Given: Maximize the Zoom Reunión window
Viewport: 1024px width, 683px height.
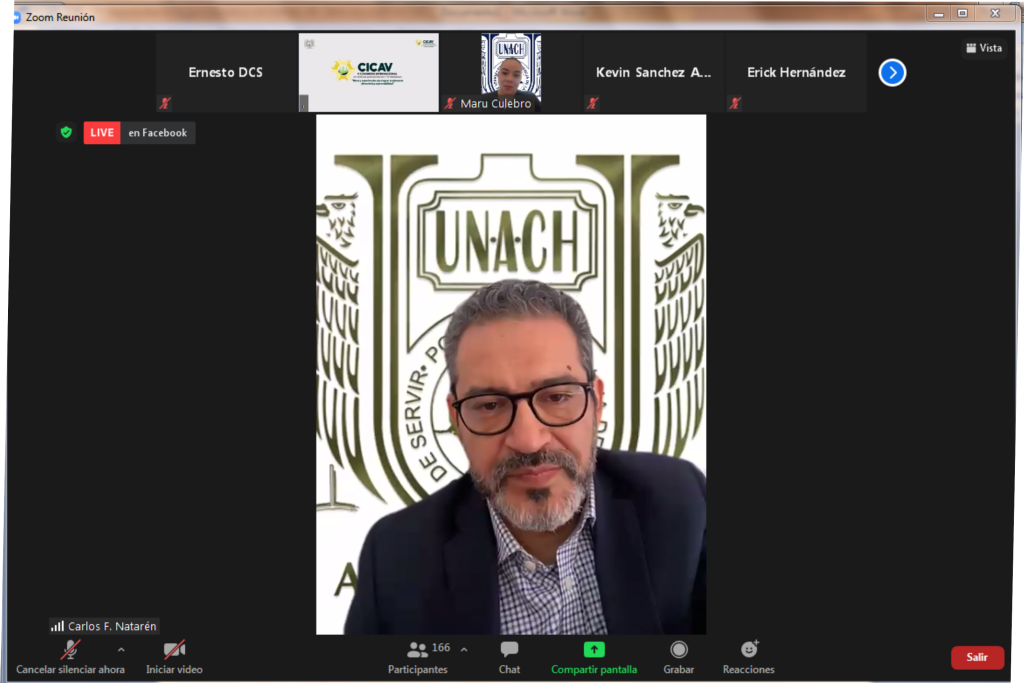Looking at the screenshot, I should (963, 13).
